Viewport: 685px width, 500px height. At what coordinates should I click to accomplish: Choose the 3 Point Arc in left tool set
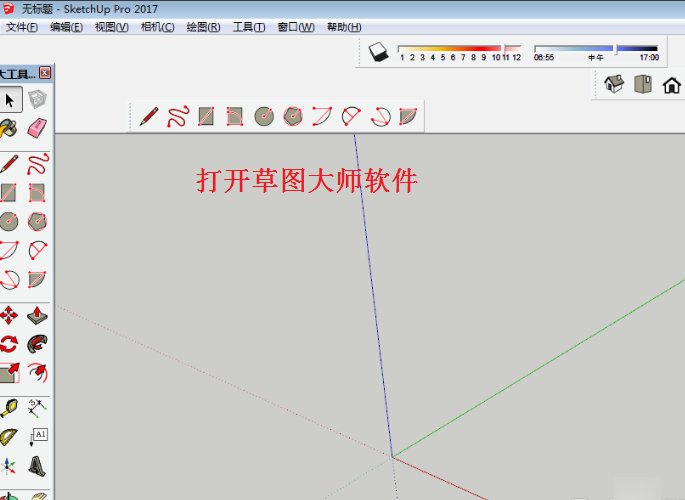(9, 279)
